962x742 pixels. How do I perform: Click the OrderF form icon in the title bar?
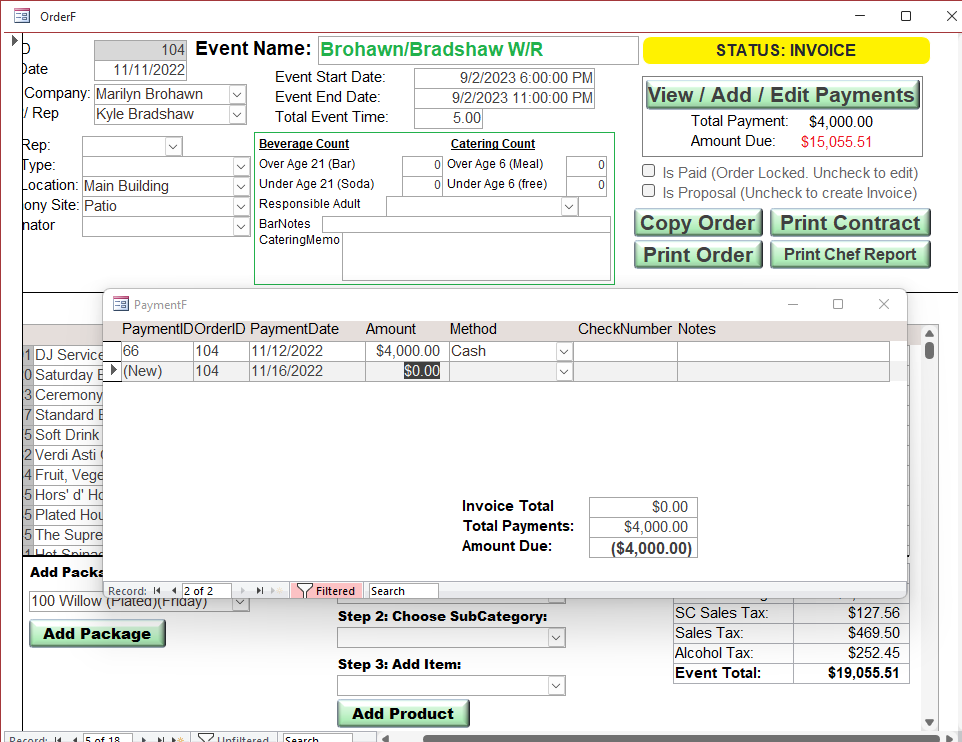[x=20, y=16]
